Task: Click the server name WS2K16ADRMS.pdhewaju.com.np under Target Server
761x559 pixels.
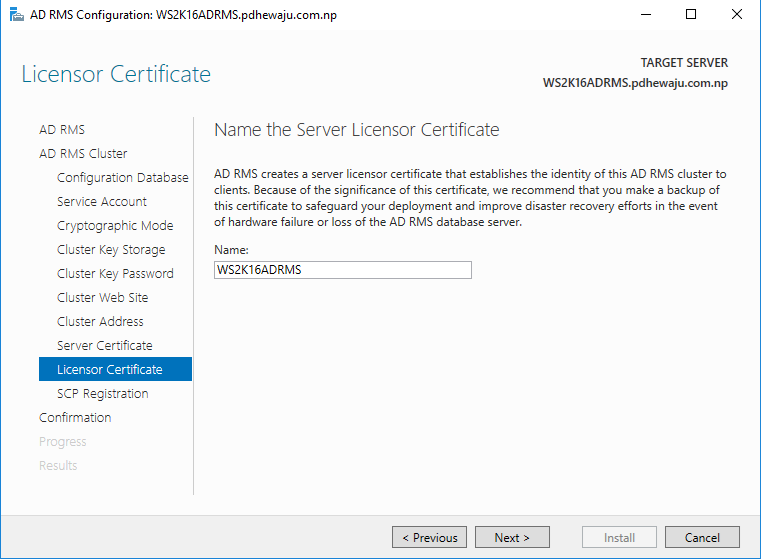Action: point(635,83)
